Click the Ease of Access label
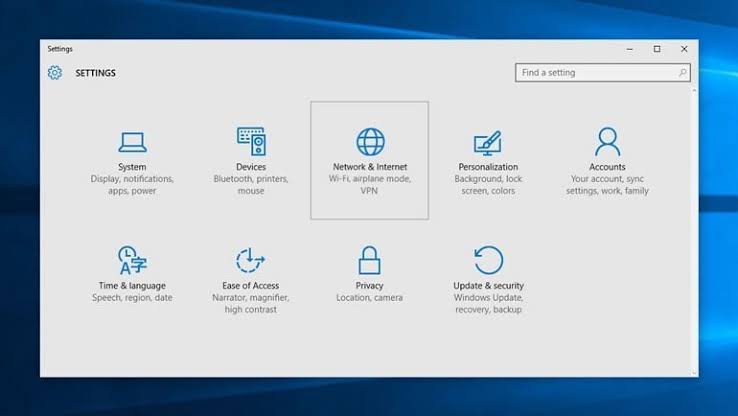 (x=250, y=286)
